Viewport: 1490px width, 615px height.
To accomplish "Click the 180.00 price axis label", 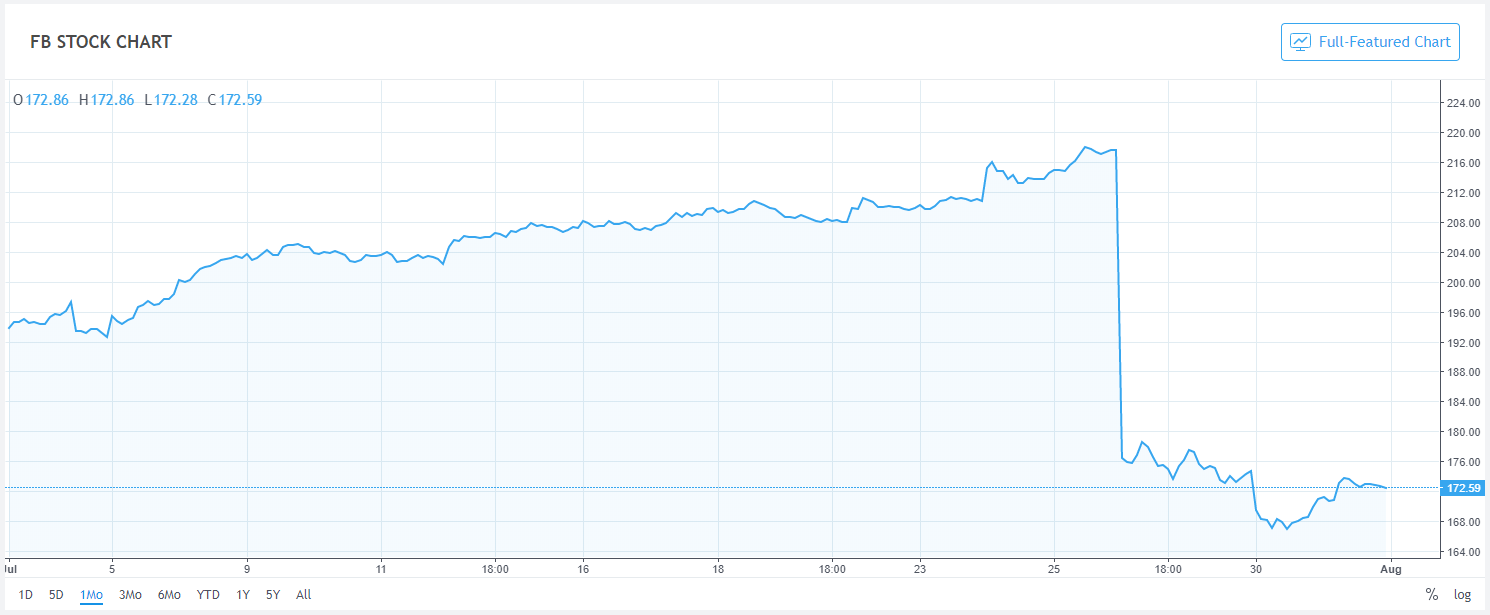I will click(x=1464, y=432).
